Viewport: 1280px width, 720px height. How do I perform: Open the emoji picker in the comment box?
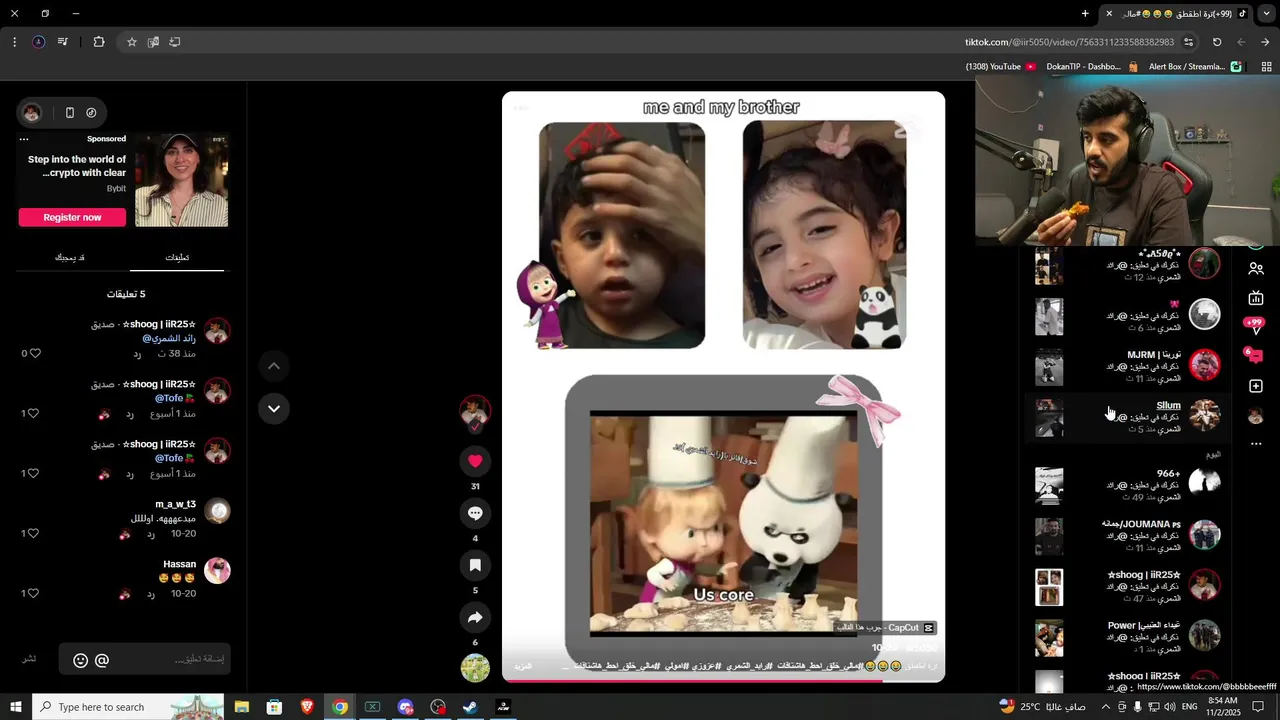[81, 660]
